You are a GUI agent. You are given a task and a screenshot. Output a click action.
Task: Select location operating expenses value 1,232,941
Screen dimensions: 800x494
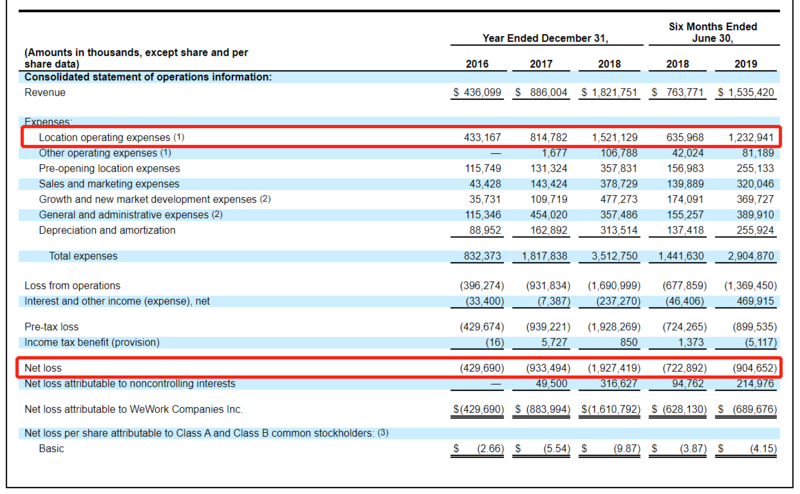coord(751,137)
